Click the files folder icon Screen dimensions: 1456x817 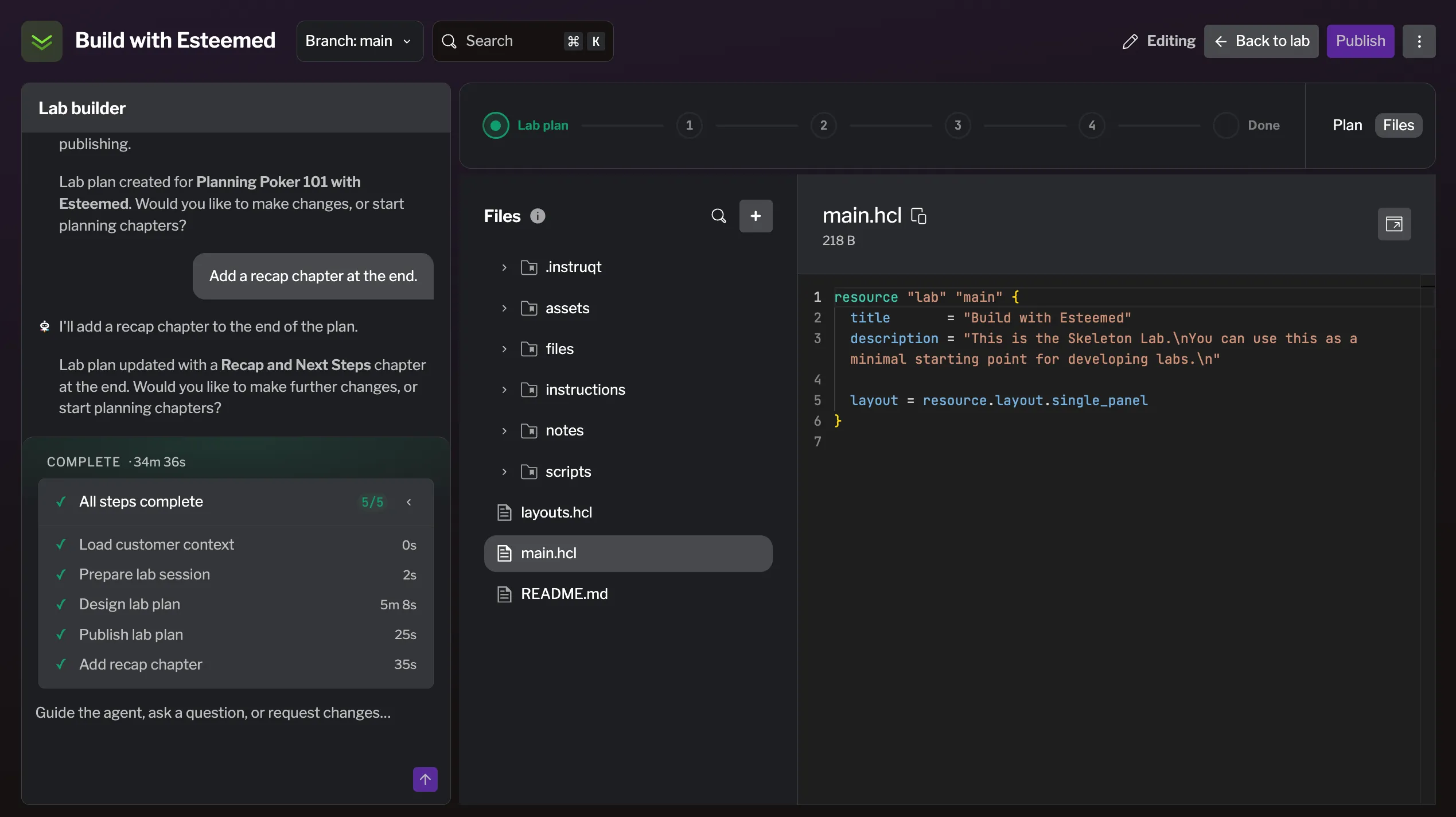tap(529, 349)
